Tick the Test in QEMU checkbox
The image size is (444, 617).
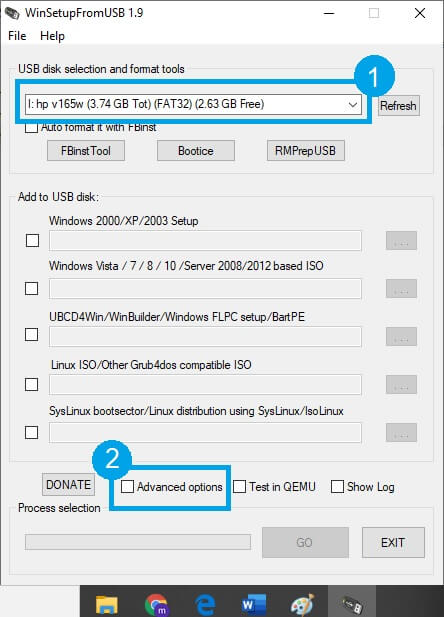(x=239, y=486)
